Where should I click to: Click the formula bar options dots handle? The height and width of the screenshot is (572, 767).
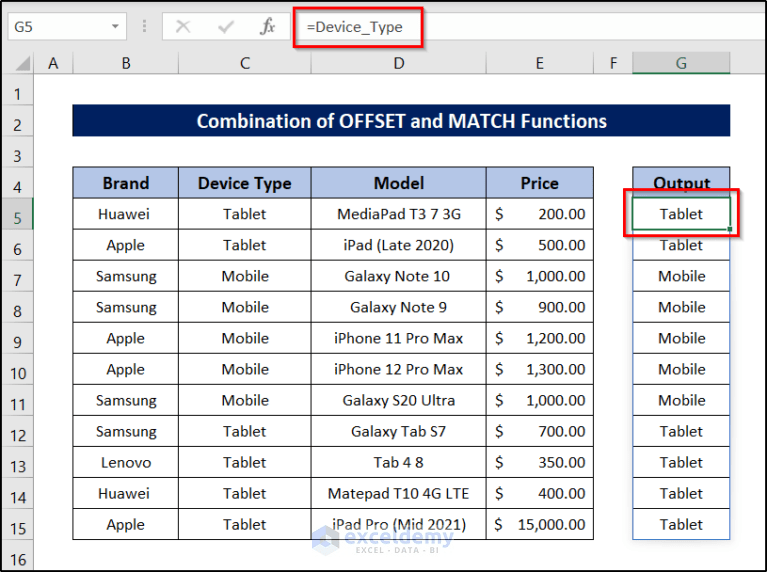coord(144,26)
